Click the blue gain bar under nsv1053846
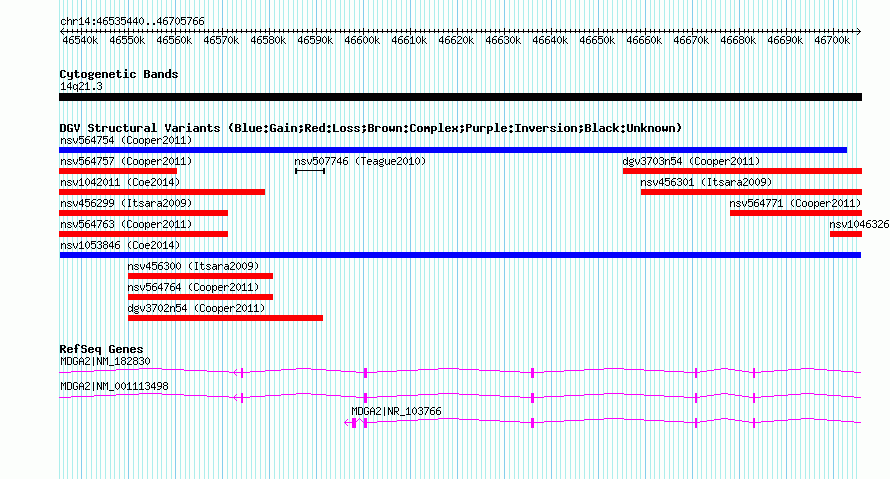 point(460,255)
